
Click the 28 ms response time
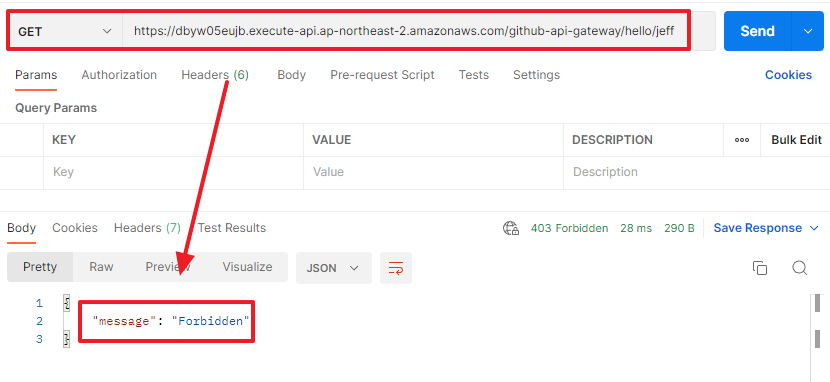tap(636, 229)
